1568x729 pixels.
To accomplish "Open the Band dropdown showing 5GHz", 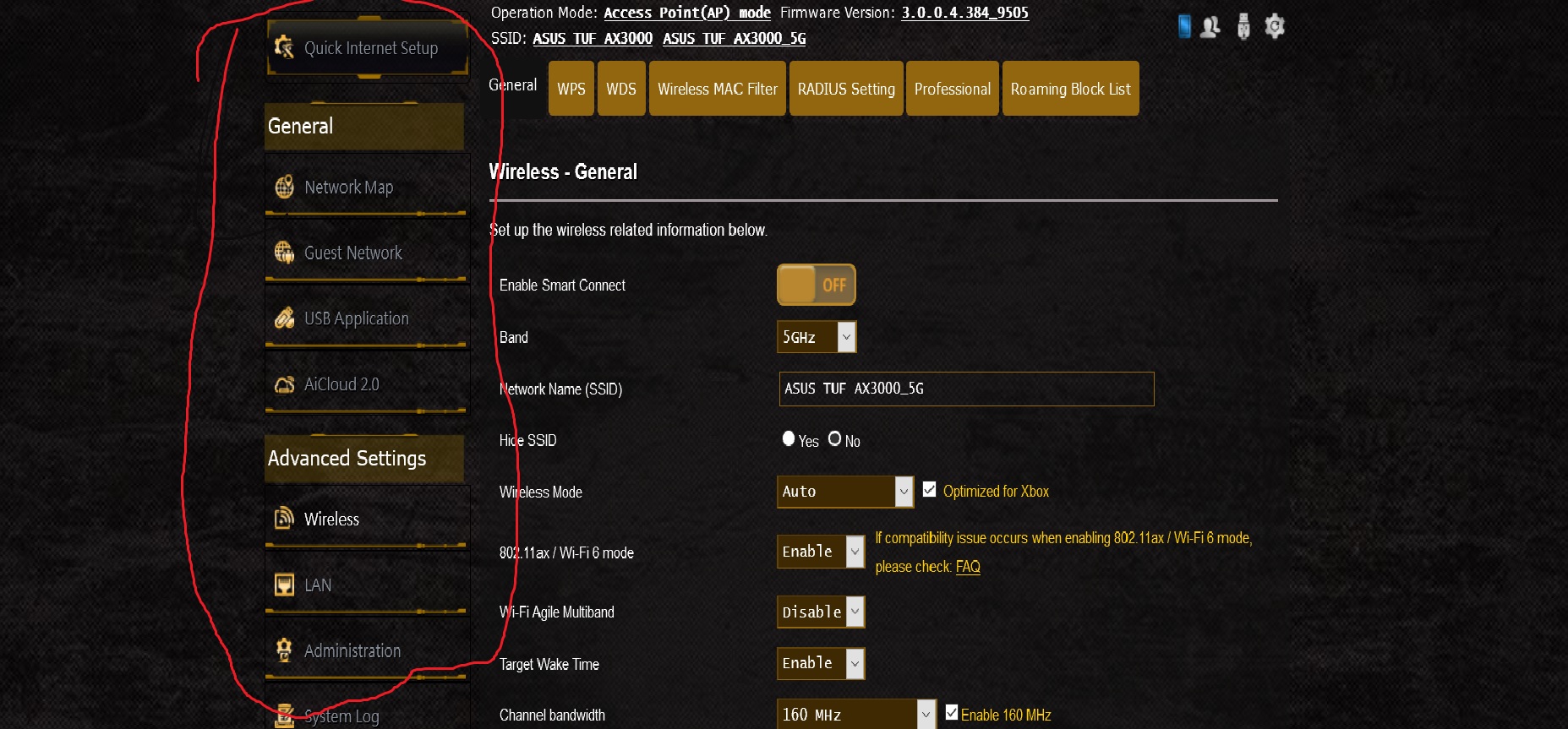I will [x=817, y=337].
